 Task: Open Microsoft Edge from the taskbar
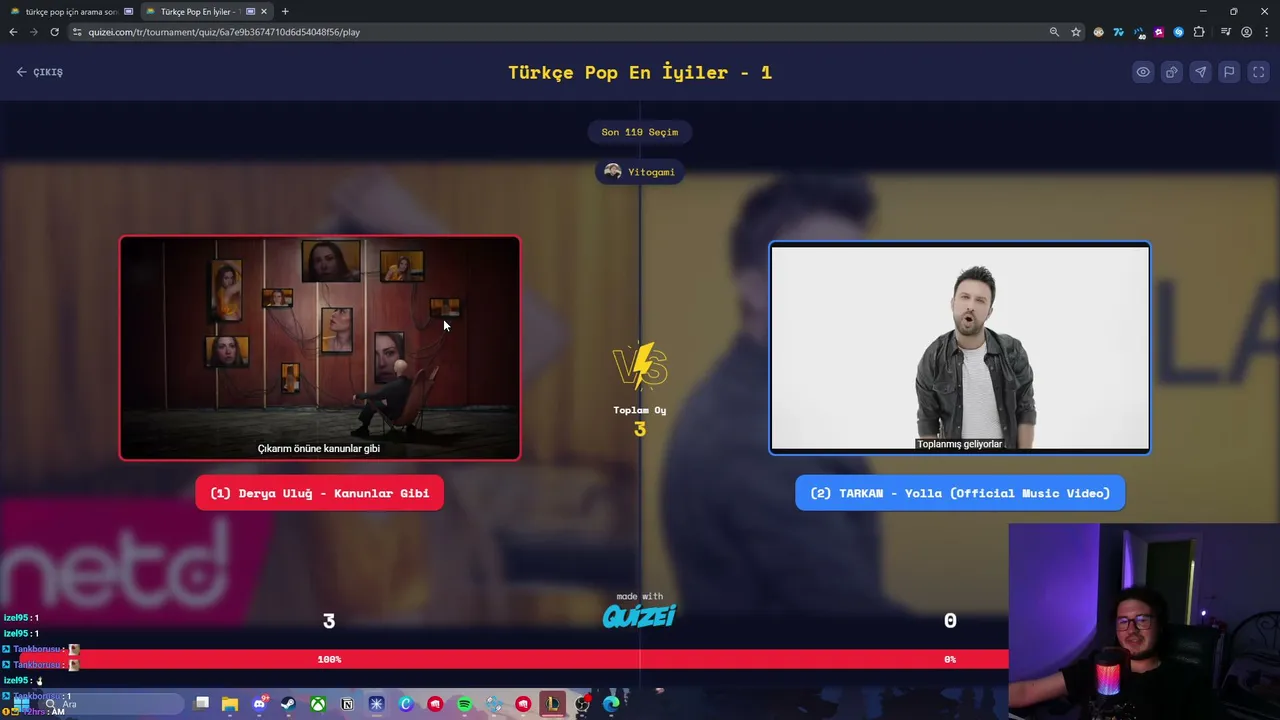tap(611, 704)
